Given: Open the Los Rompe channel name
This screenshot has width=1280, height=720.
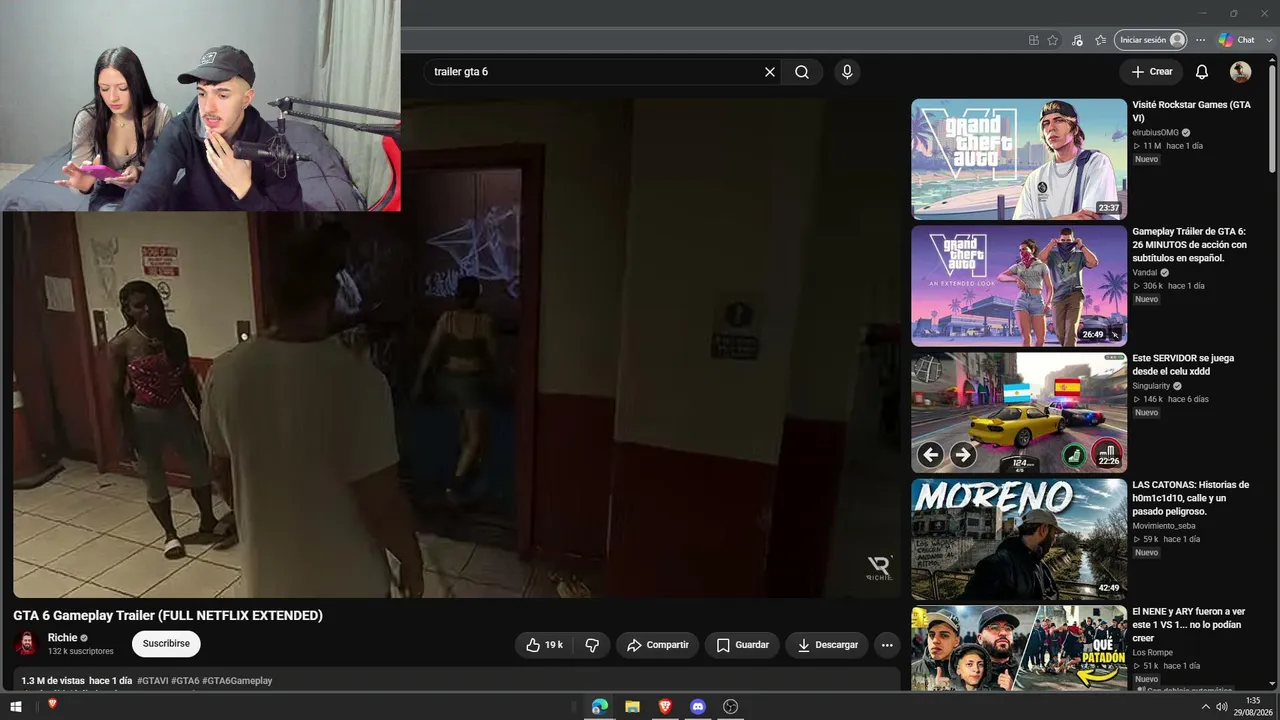Looking at the screenshot, I should [x=1150, y=652].
